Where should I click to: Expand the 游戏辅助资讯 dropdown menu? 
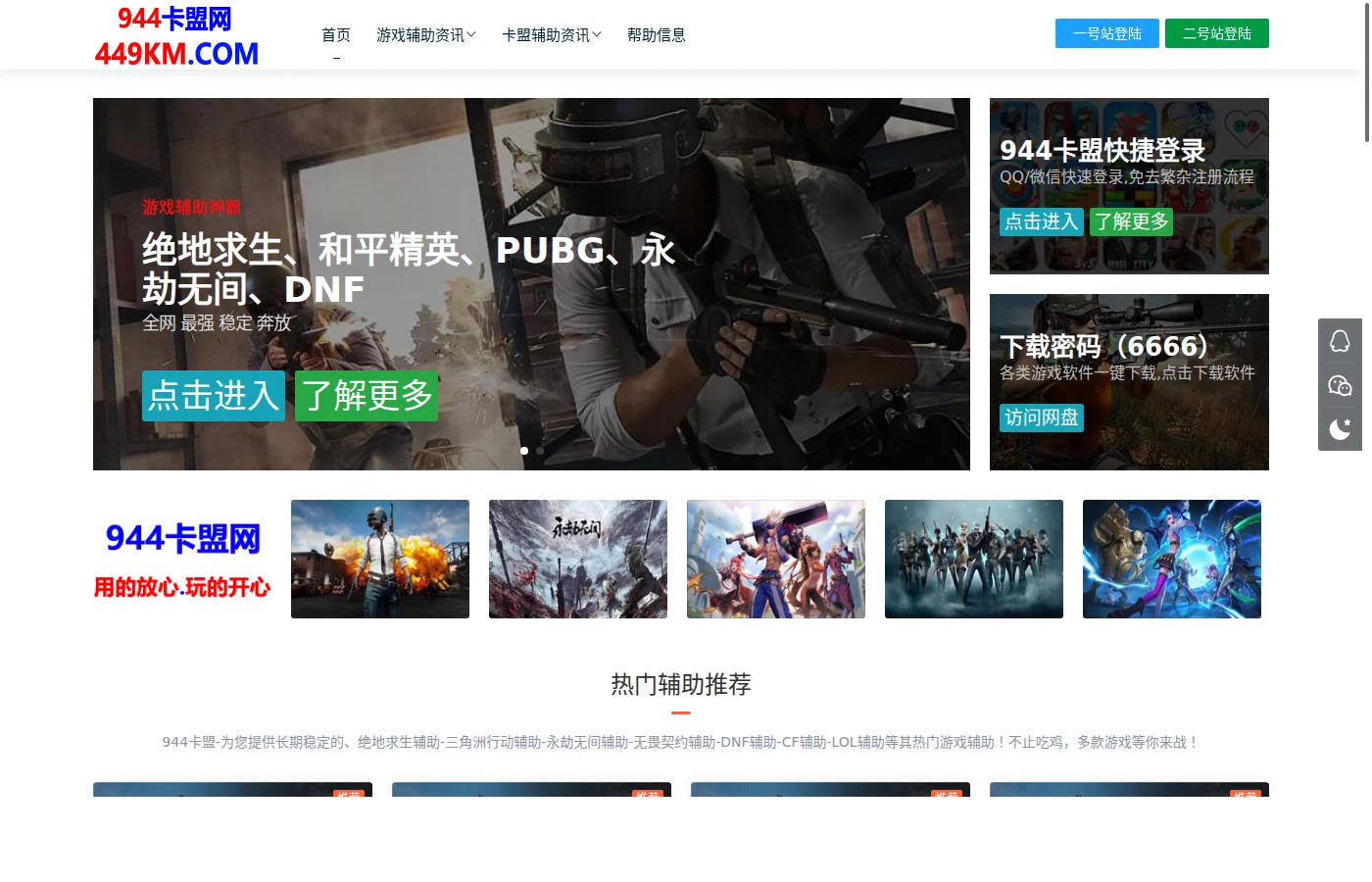tap(426, 35)
